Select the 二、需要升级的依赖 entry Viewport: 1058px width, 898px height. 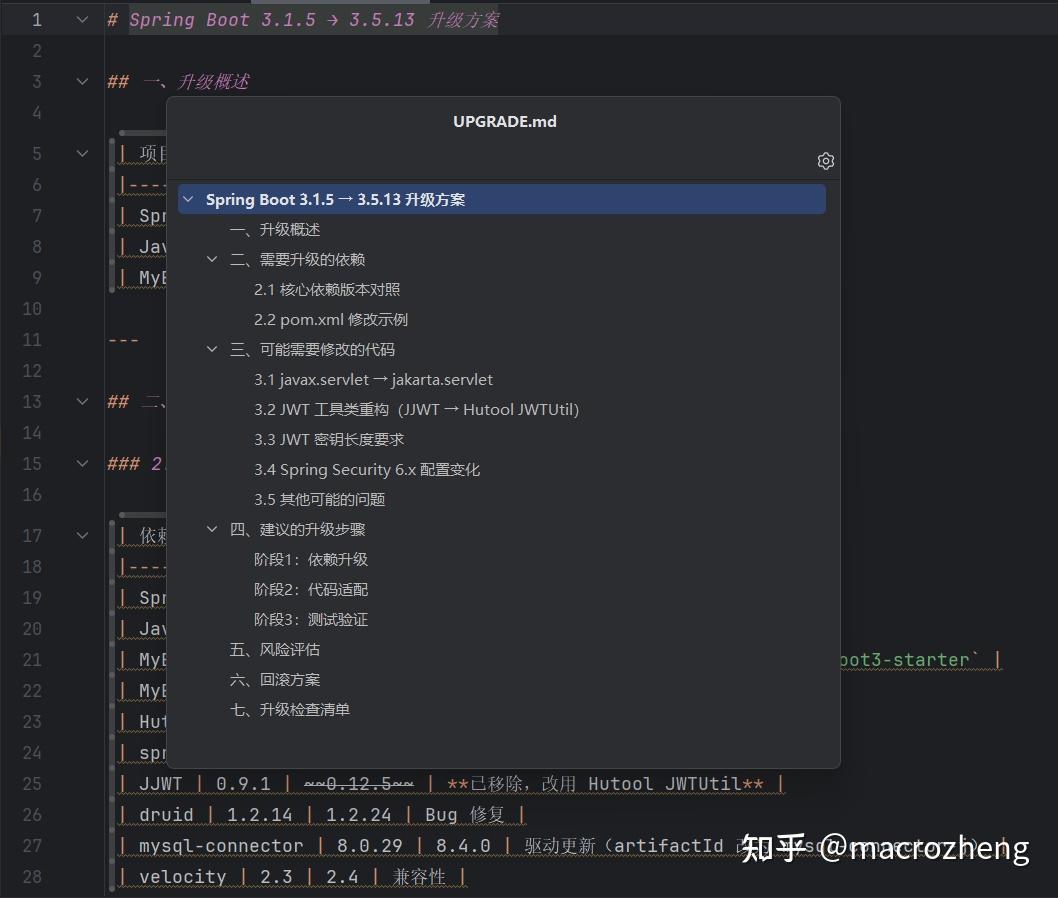297,260
